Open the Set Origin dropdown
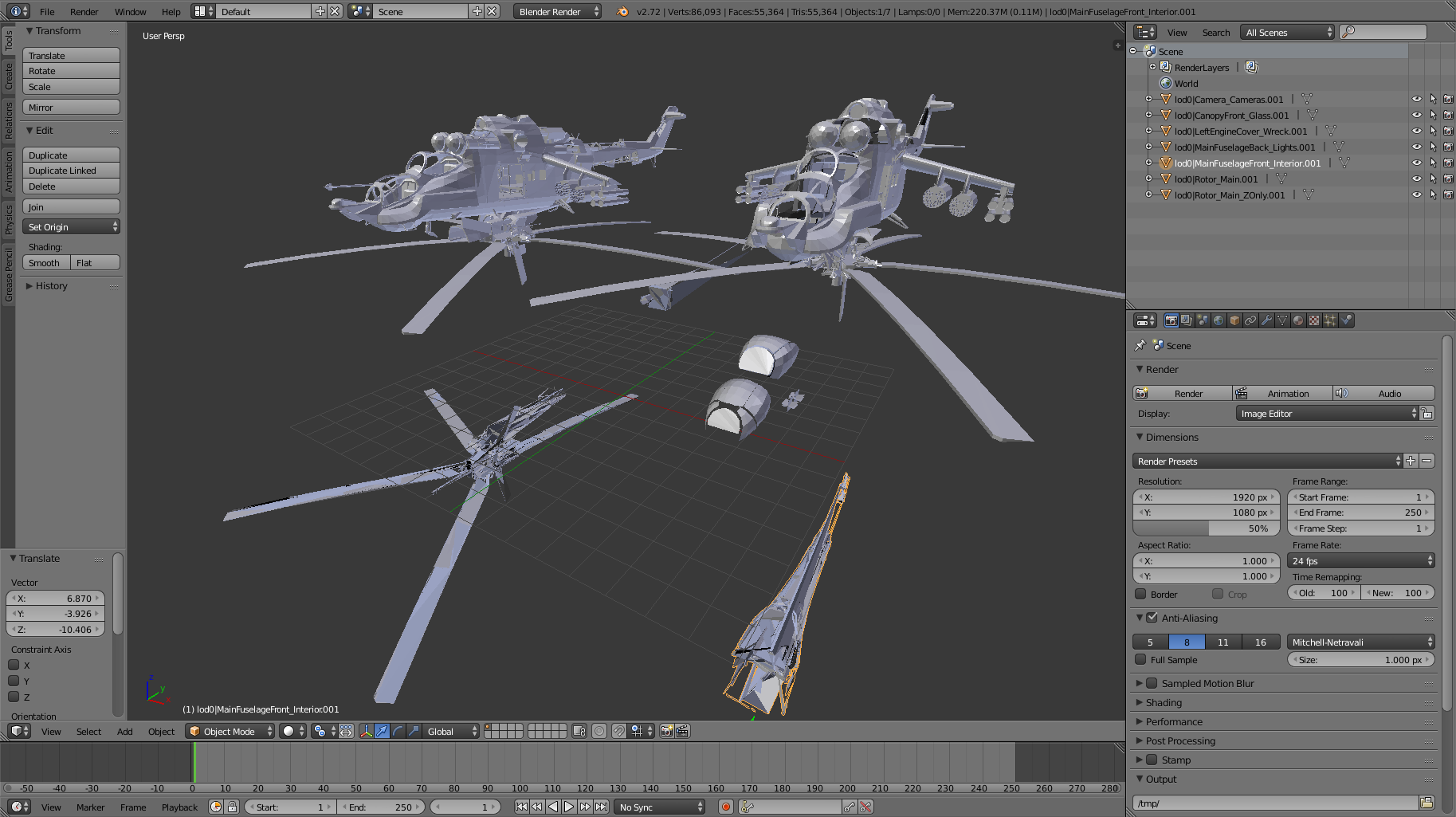The height and width of the screenshot is (817, 1456). pyautogui.click(x=71, y=227)
